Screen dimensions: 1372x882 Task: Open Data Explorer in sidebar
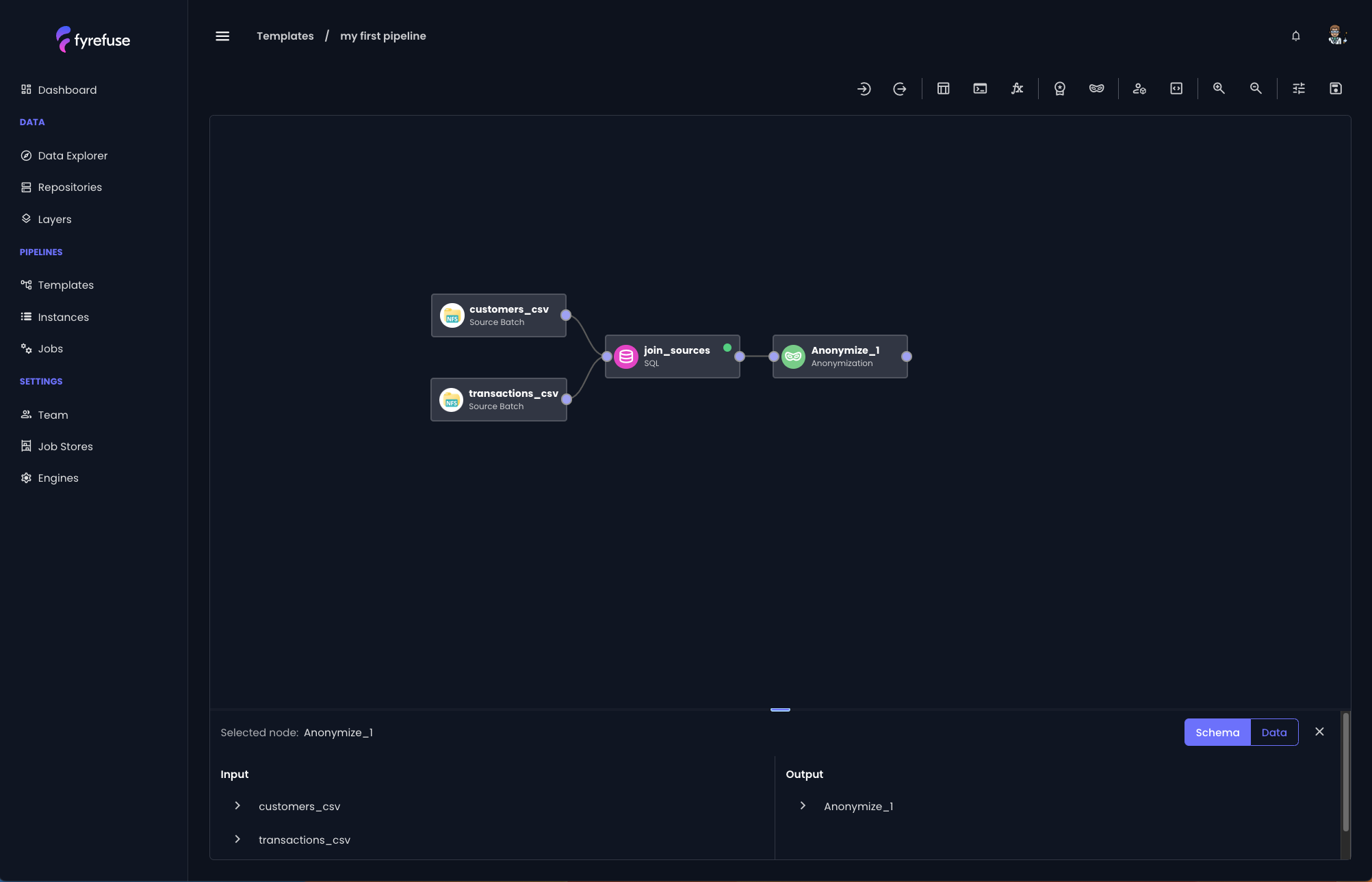coord(64,155)
